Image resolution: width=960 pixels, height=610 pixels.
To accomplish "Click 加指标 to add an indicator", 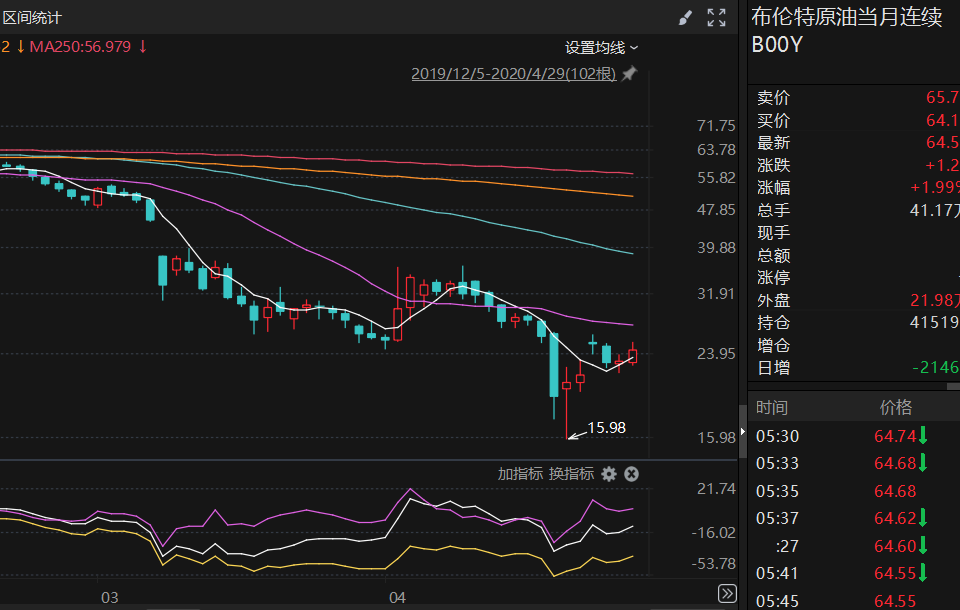I will click(520, 474).
